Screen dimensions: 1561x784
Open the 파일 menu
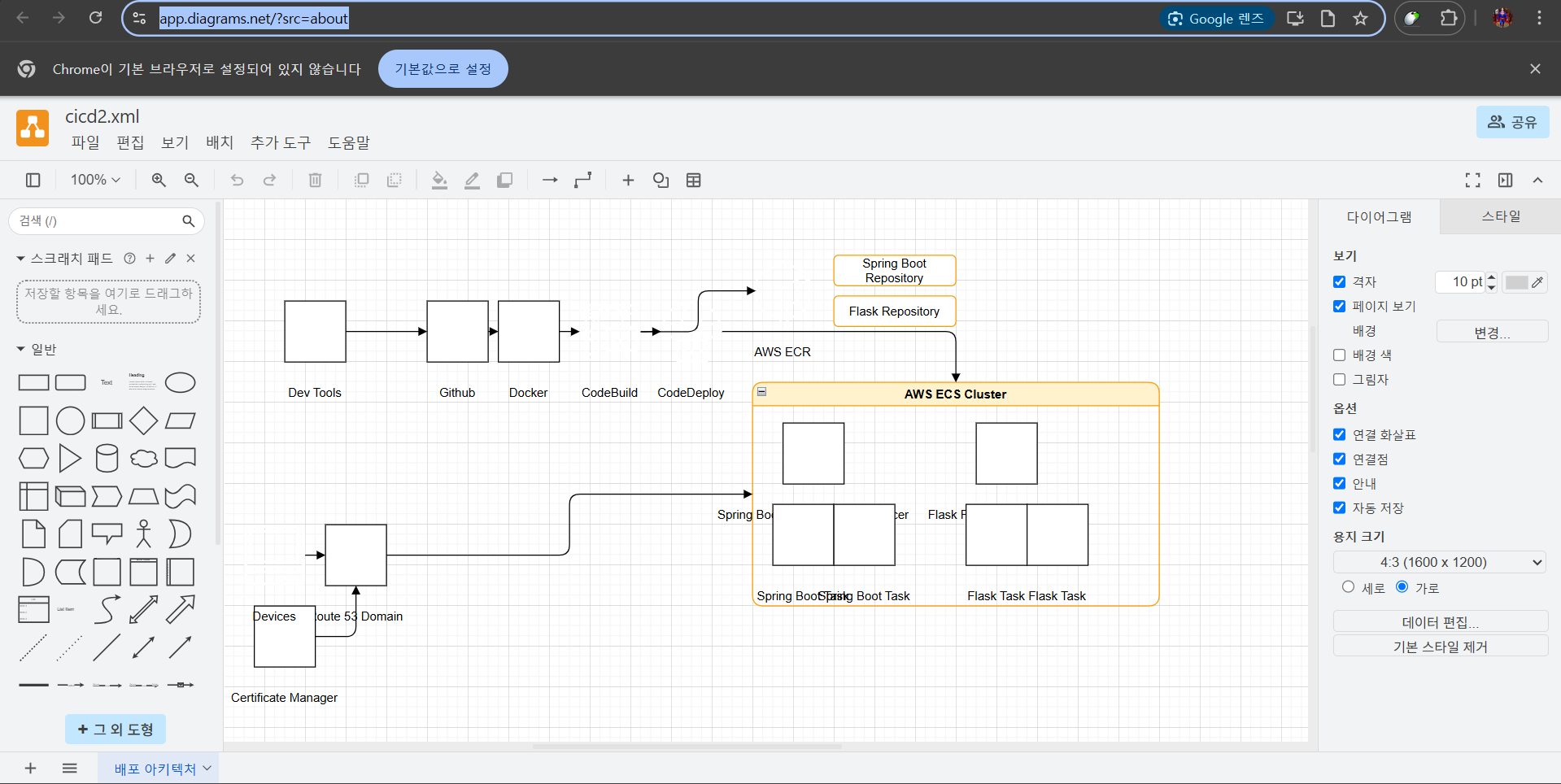[x=85, y=142]
